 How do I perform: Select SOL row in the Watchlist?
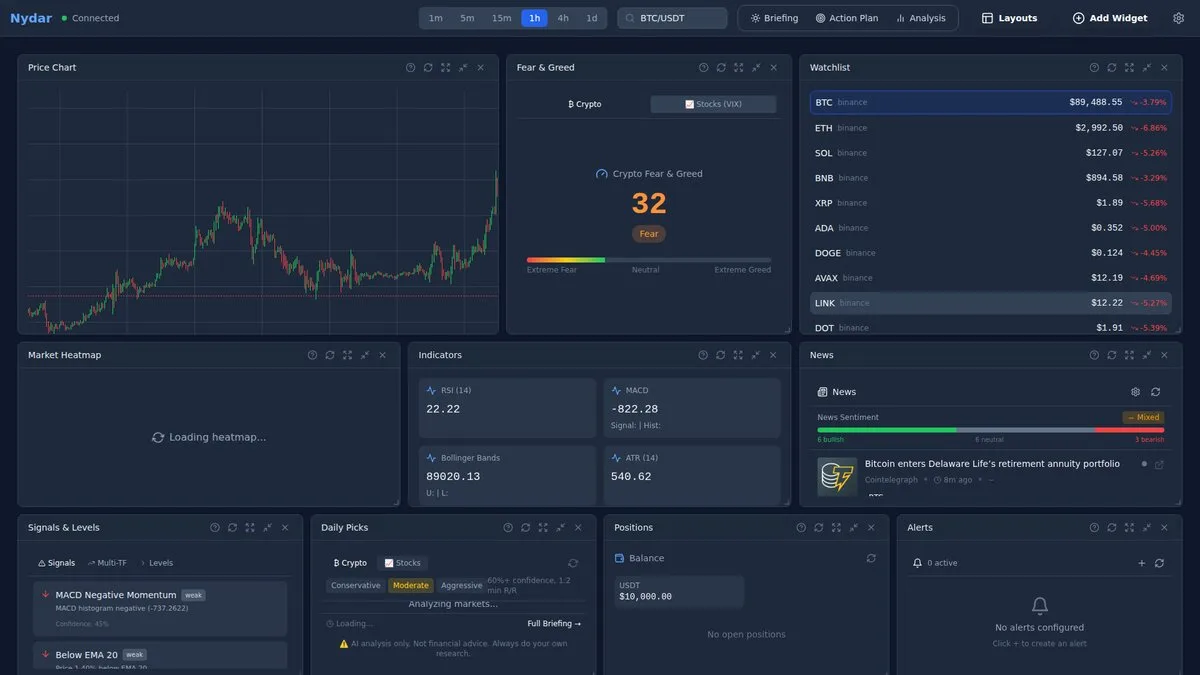[x=991, y=153]
